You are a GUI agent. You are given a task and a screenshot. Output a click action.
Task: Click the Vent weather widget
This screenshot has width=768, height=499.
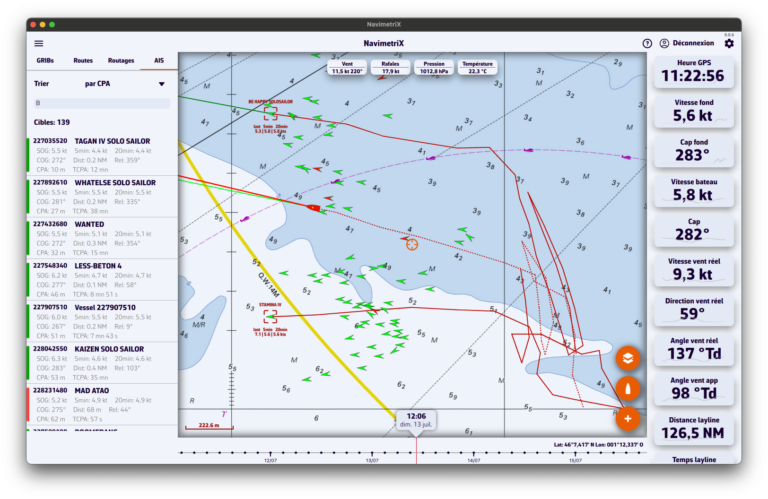[350, 67]
